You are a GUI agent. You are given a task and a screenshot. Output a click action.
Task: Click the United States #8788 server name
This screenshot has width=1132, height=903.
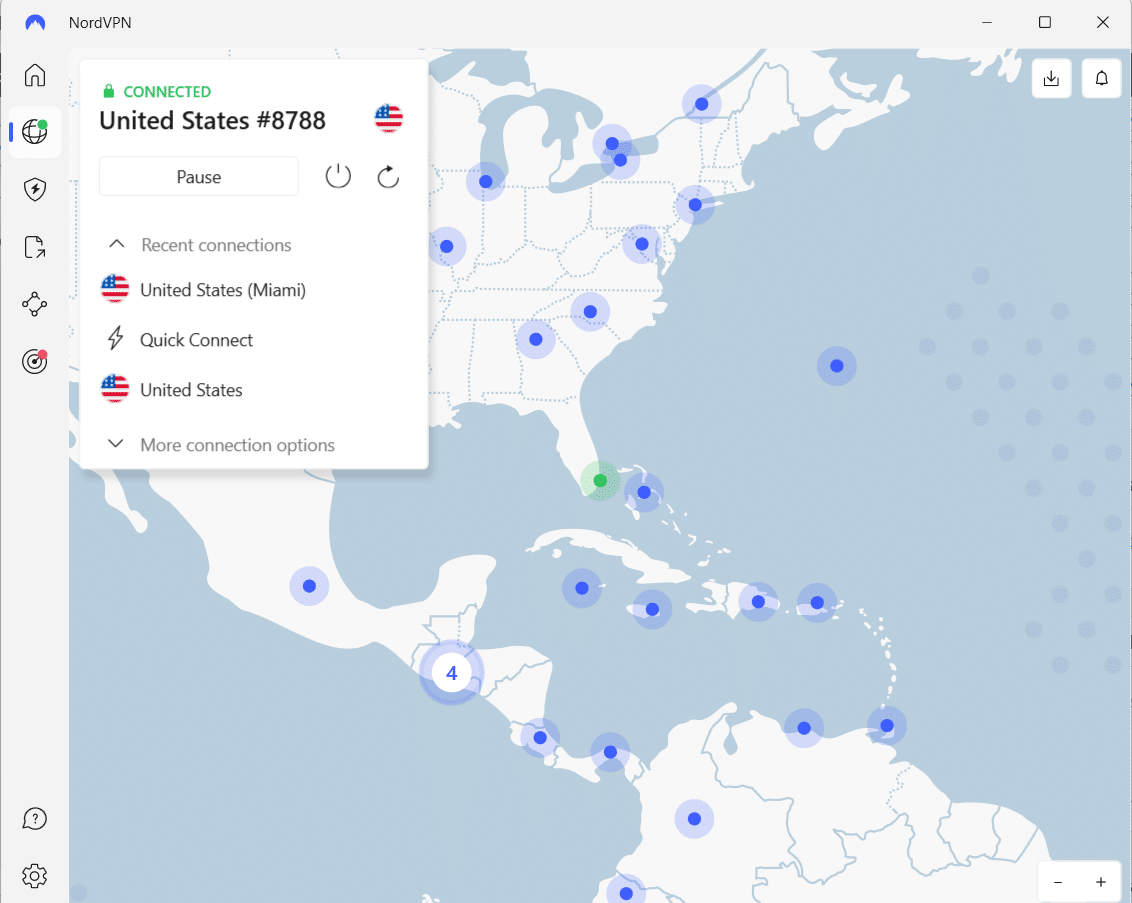point(212,120)
